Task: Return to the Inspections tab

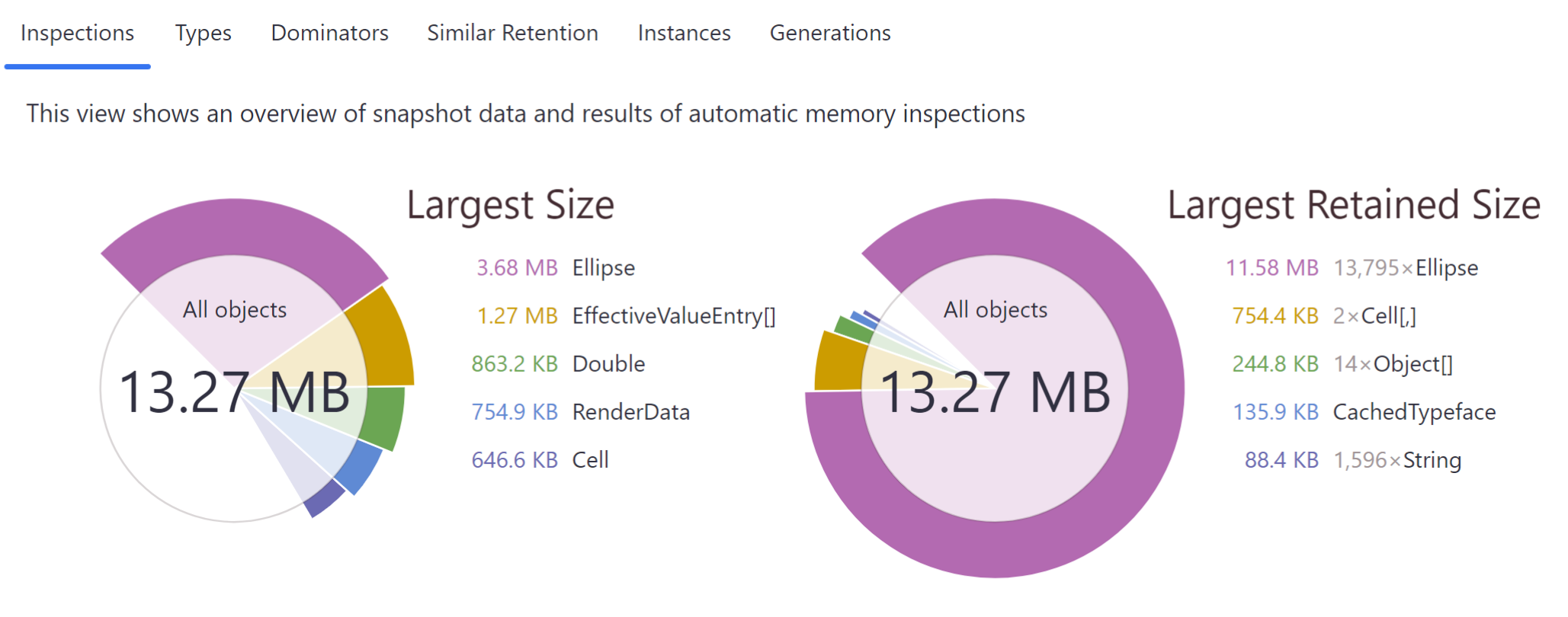Action: coord(76,33)
